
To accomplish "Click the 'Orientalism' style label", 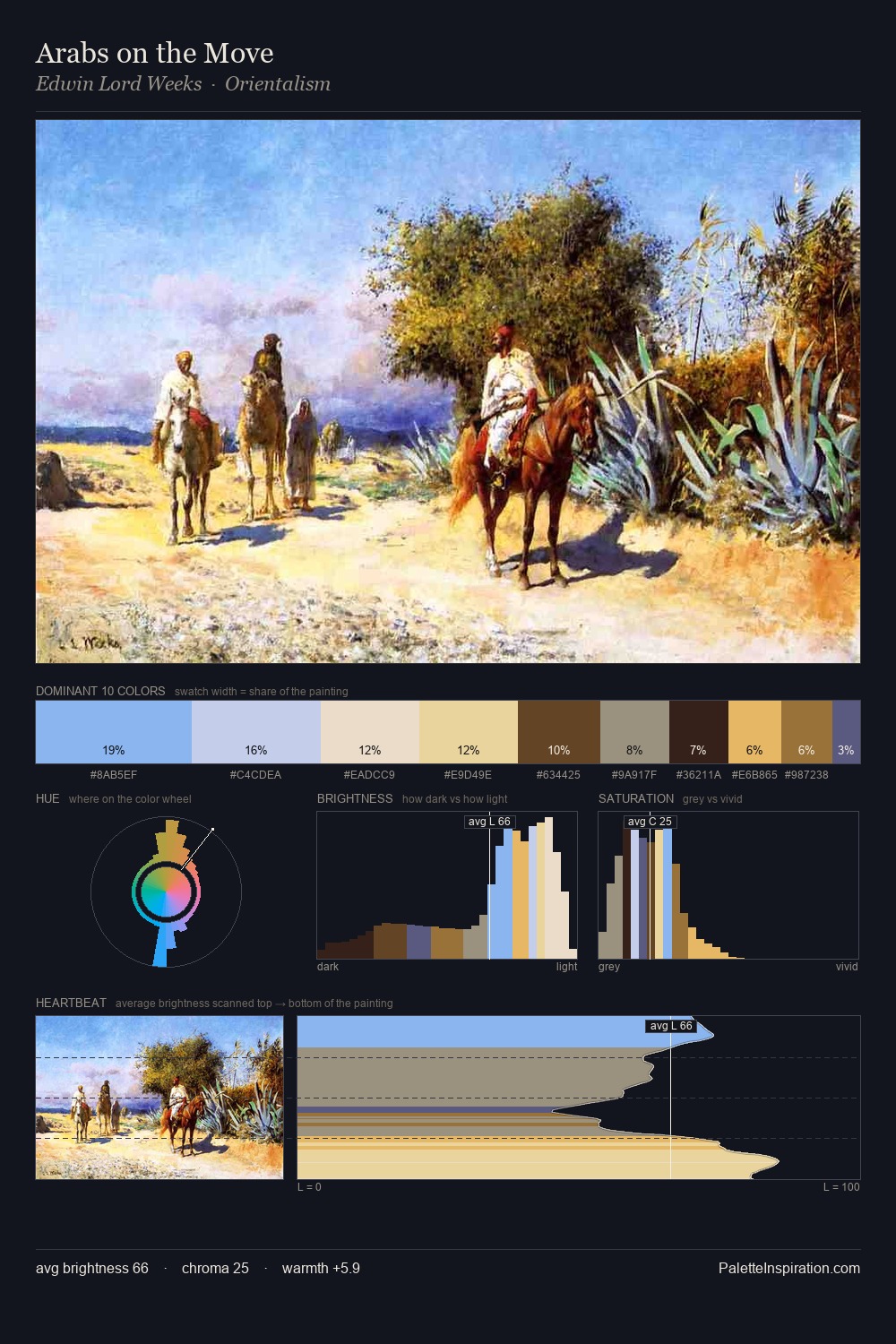I will tap(278, 83).
